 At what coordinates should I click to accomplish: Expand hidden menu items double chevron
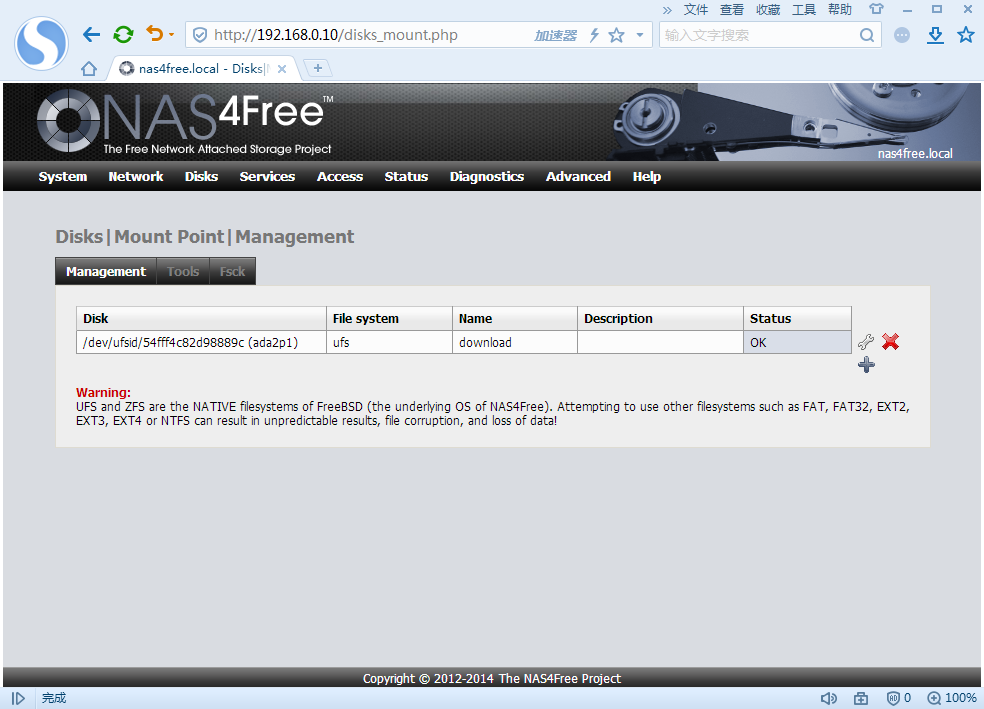(x=667, y=10)
